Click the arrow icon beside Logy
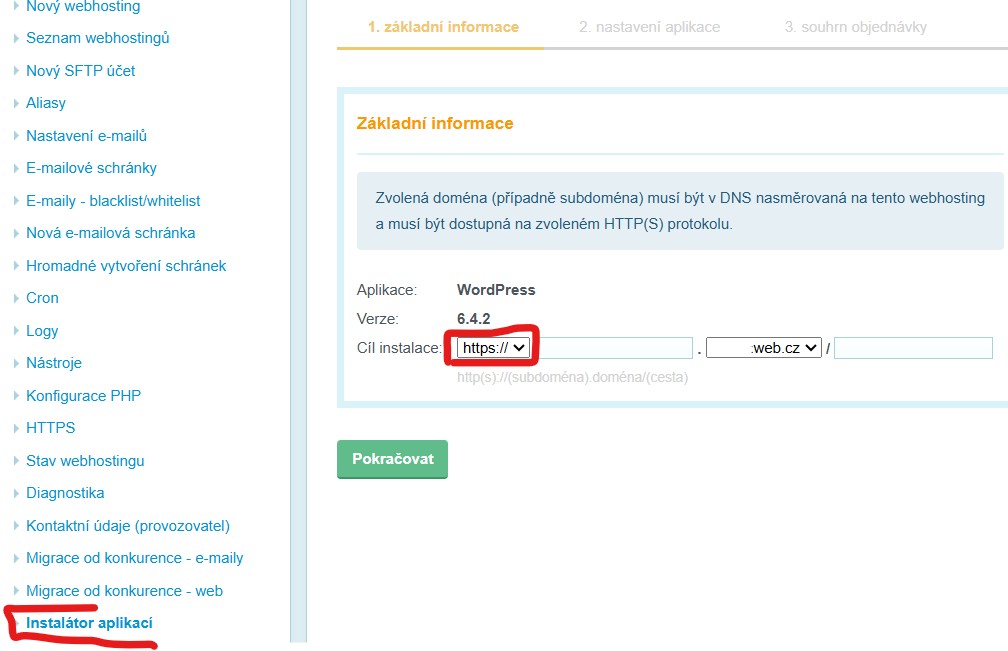This screenshot has width=1008, height=651. pyautogui.click(x=16, y=331)
